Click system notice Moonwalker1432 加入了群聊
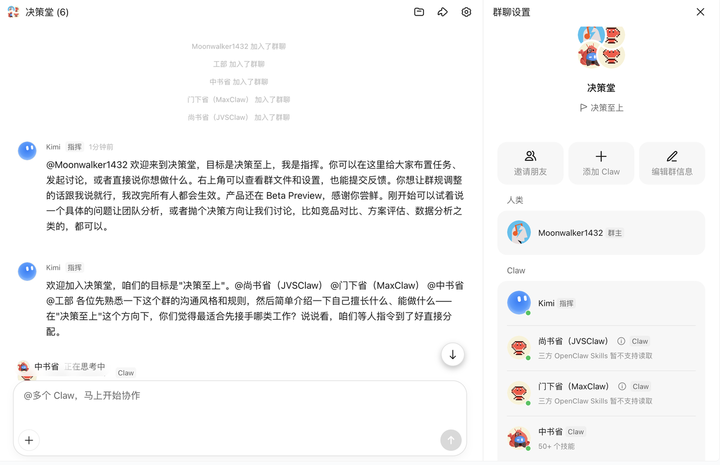Viewport: 720px width, 465px height. 239,46
